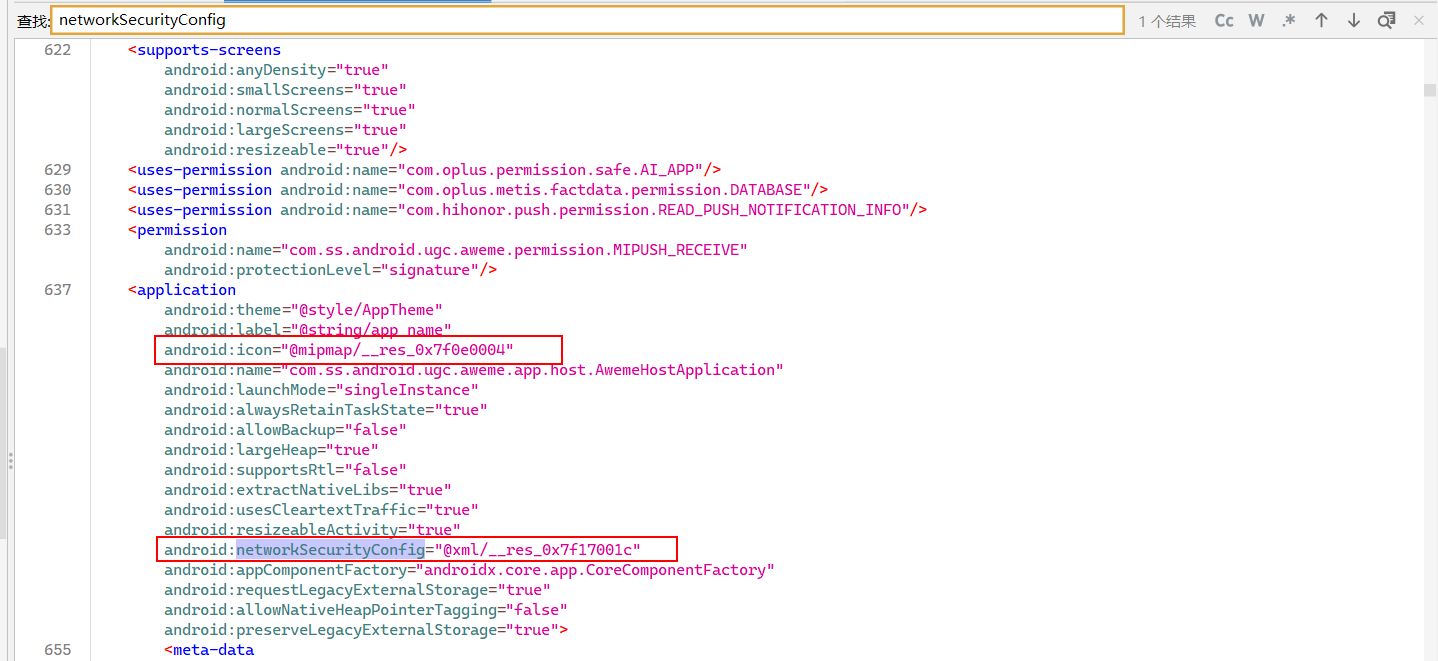1438x661 pixels.
Task: Focus the find field containing networkSecurityConfig
Action: pyautogui.click(x=587, y=20)
